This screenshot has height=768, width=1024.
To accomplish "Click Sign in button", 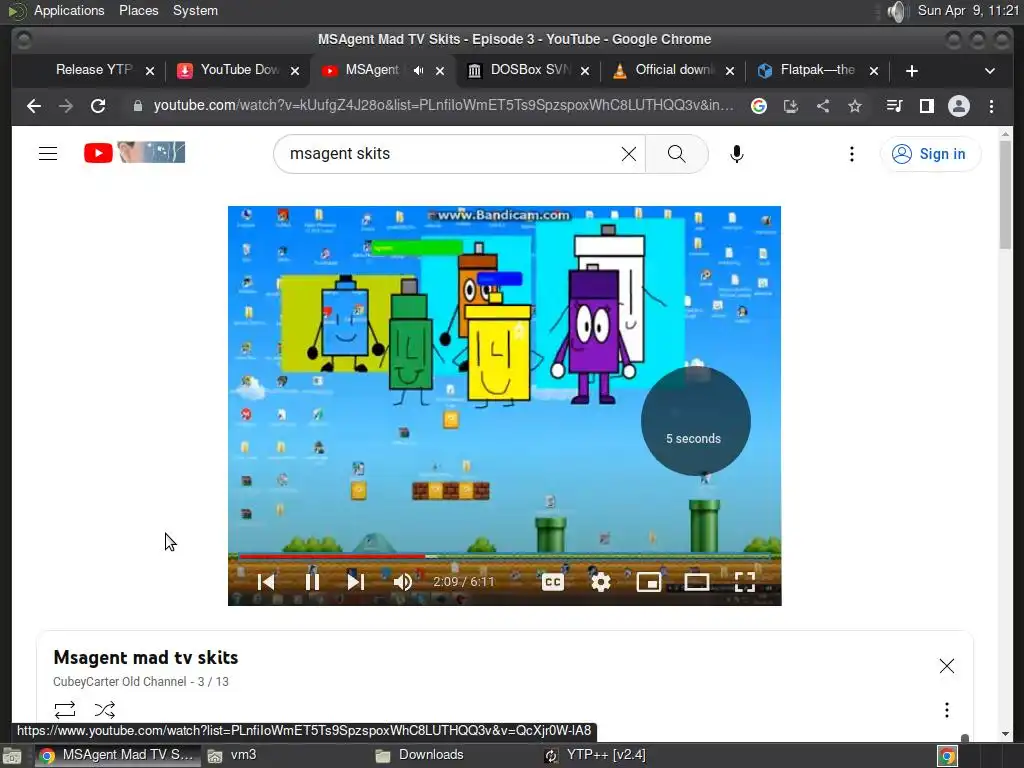I will coord(929,154).
